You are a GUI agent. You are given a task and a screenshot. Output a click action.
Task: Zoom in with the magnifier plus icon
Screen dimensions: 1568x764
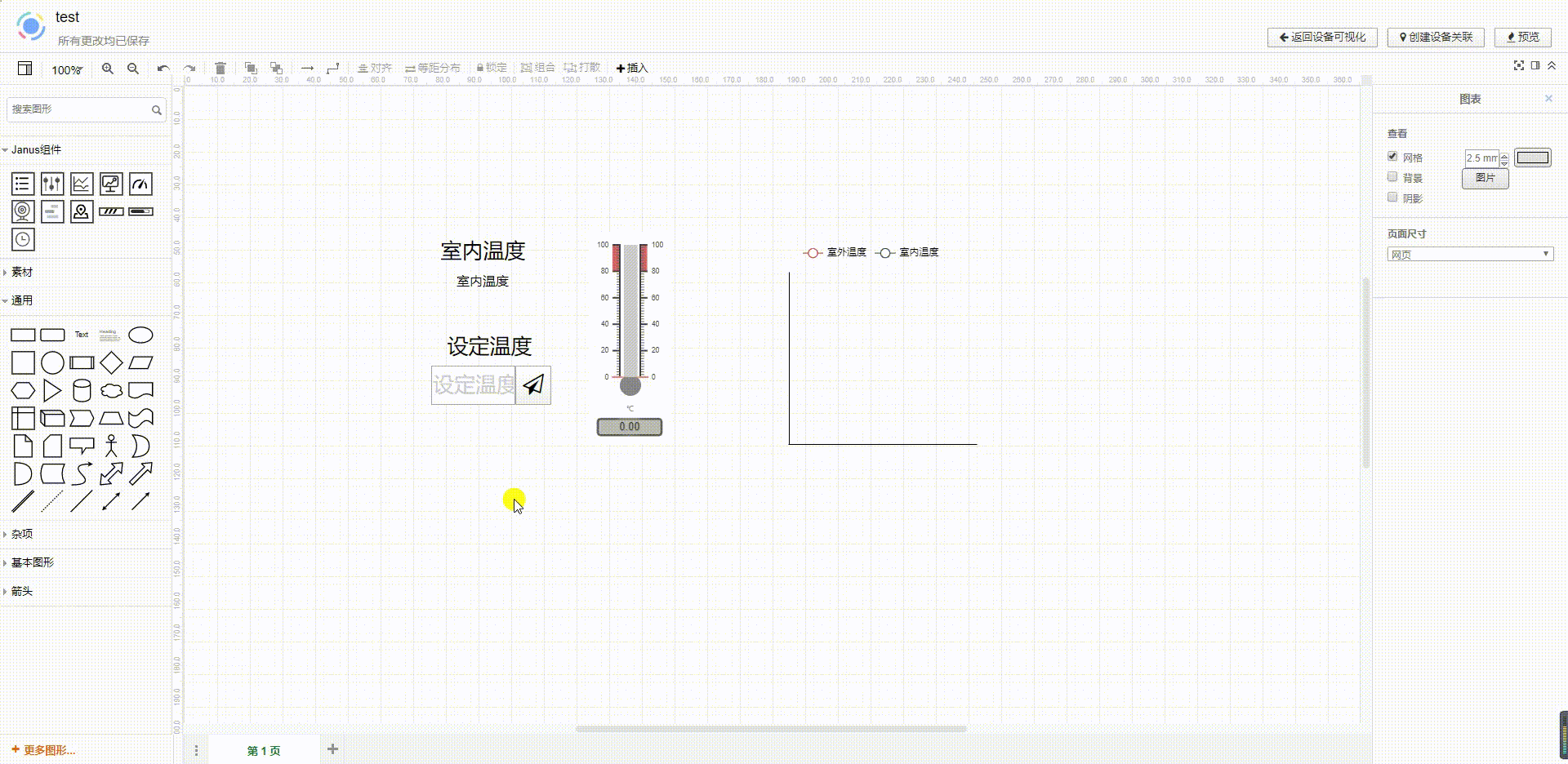(108, 69)
